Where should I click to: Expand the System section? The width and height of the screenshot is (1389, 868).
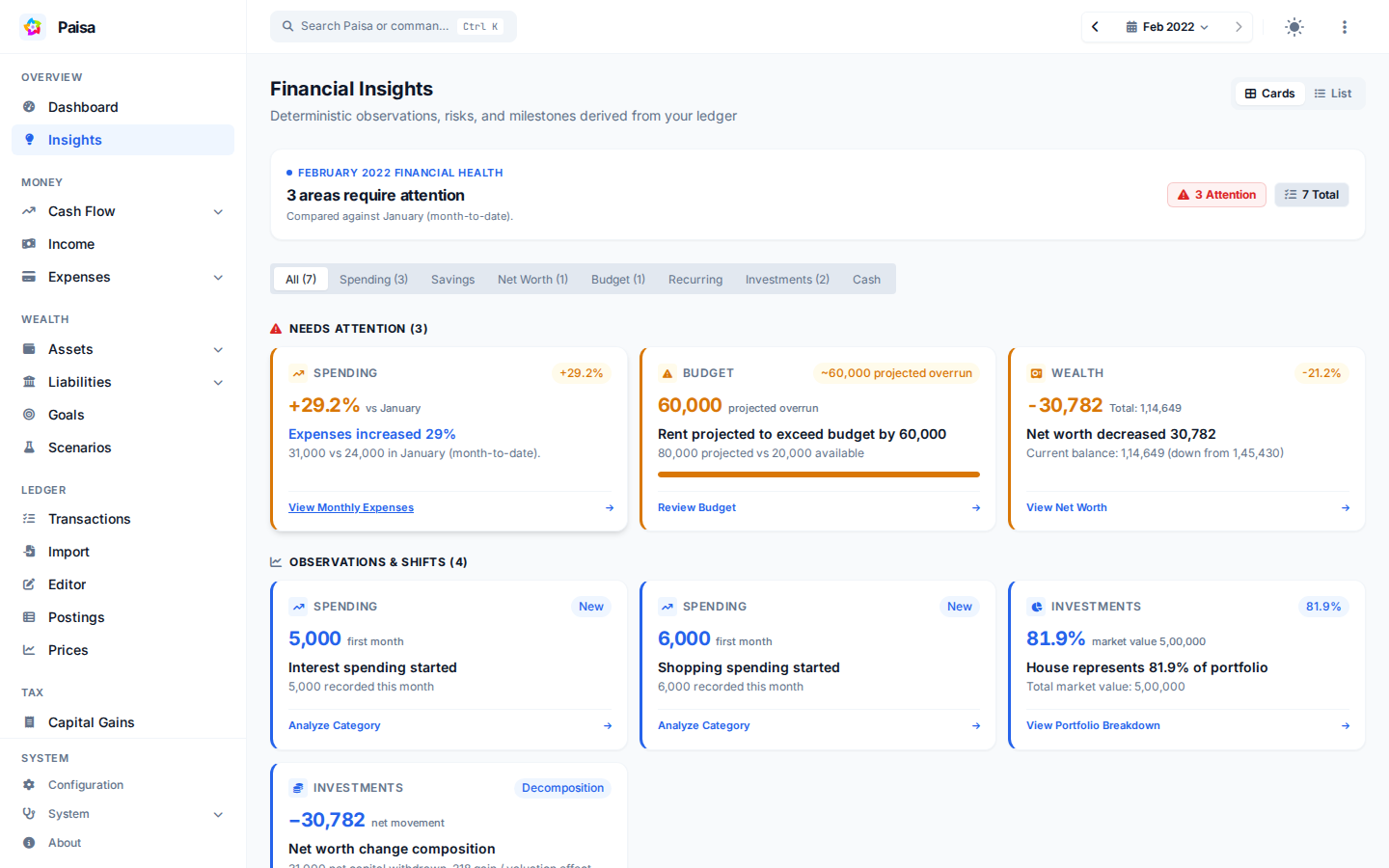pos(218,814)
